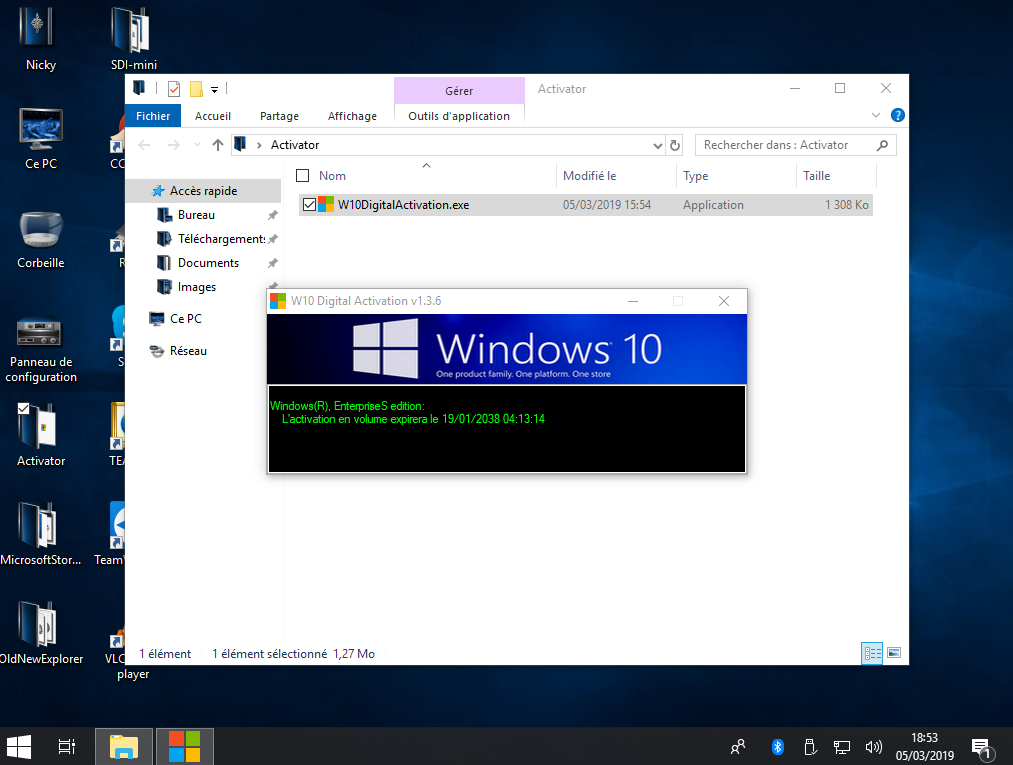Image resolution: width=1013 pixels, height=765 pixels.
Task: Open the Nicky desktop icon
Action: click(39, 37)
